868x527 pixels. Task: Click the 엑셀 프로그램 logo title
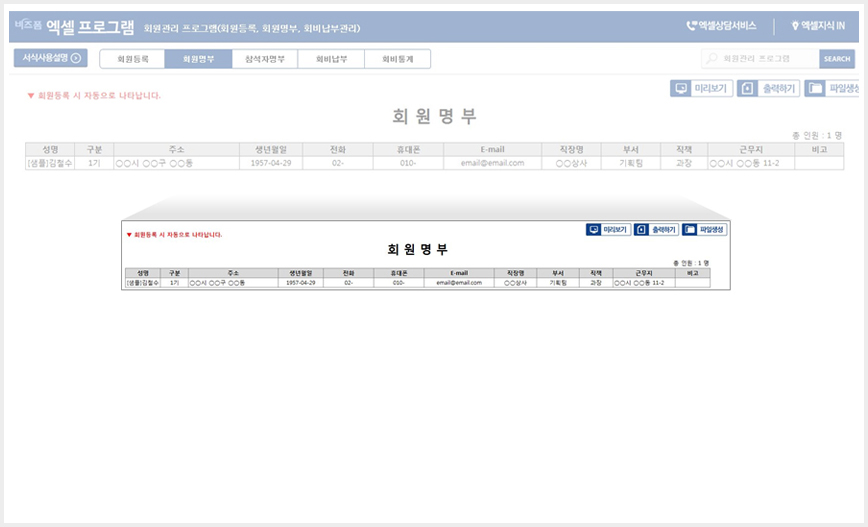(90, 27)
